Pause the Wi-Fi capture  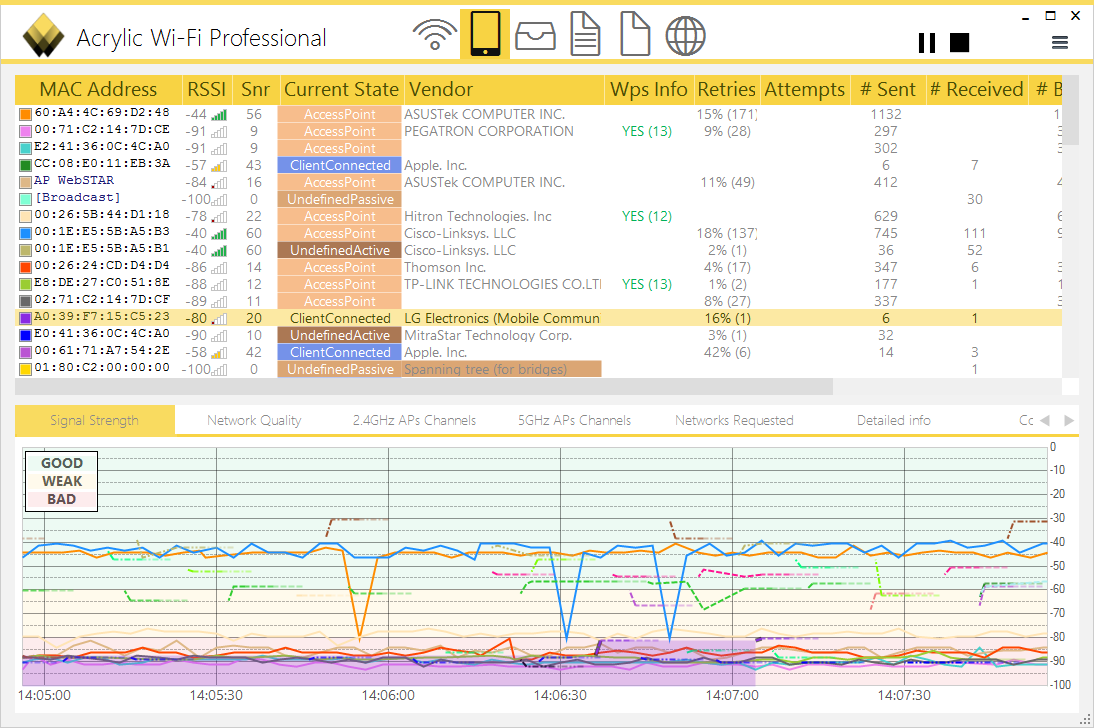pyautogui.click(x=927, y=42)
